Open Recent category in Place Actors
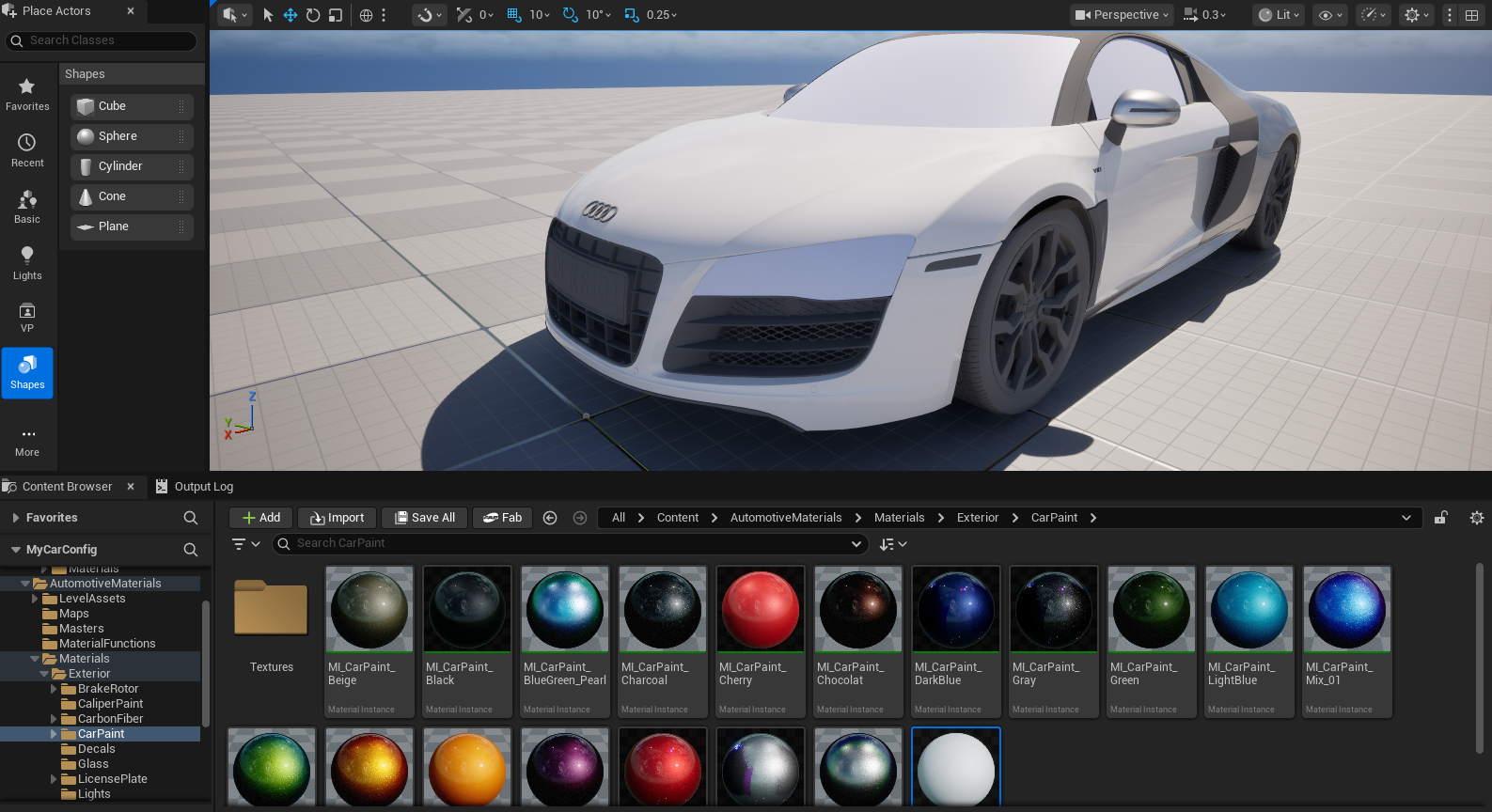This screenshot has width=1492, height=812. coord(27,150)
